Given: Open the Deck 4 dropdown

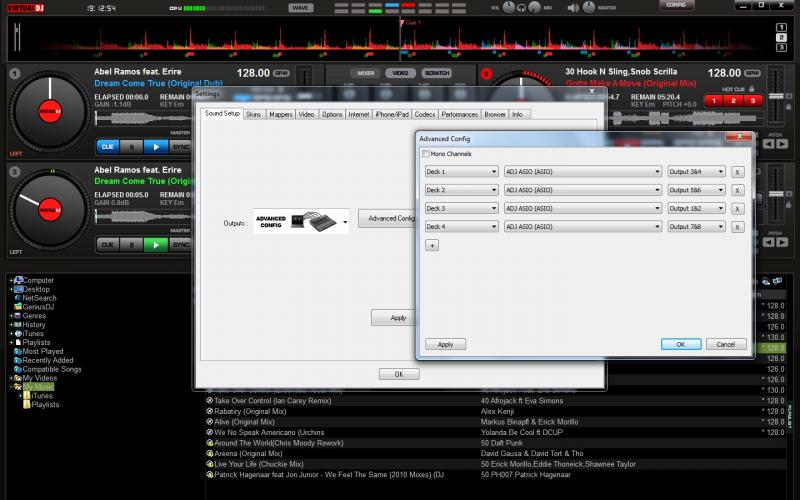Looking at the screenshot, I should pyautogui.click(x=461, y=227).
